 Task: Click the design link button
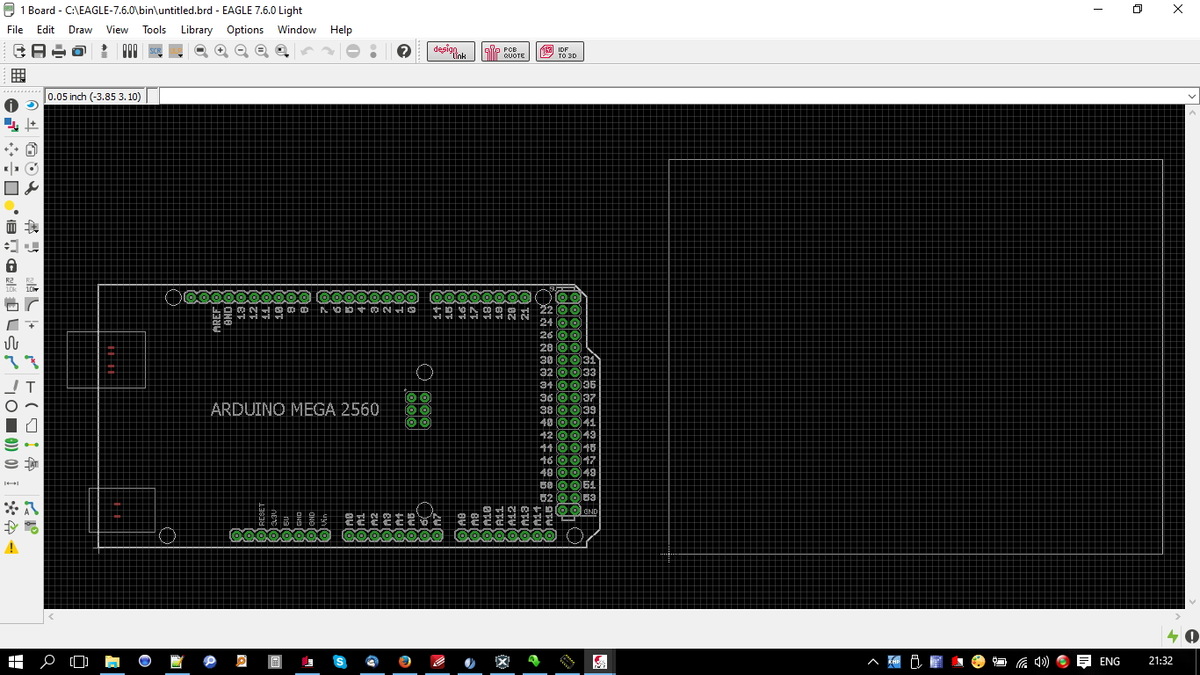click(452, 52)
